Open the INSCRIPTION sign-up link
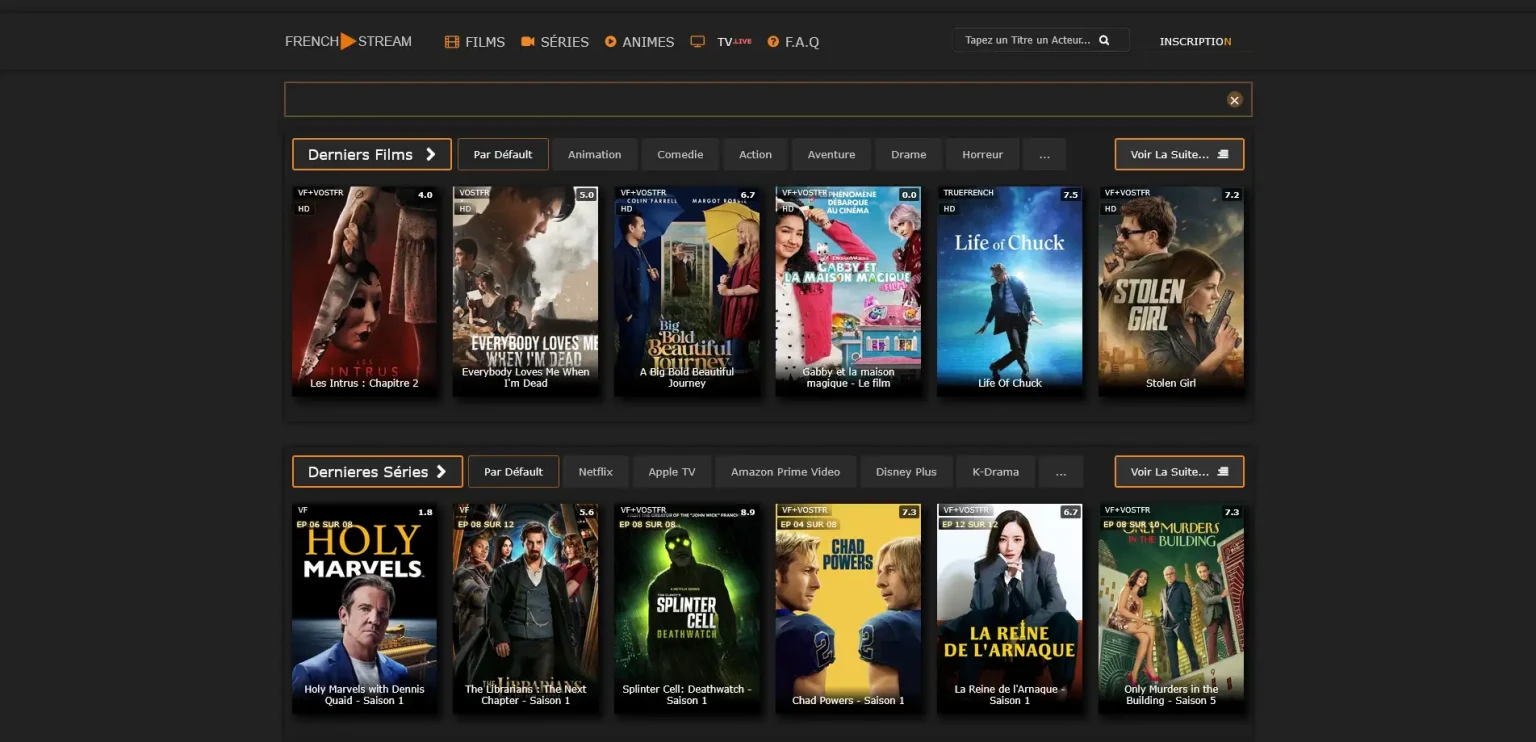This screenshot has height=742, width=1536. [x=1195, y=42]
